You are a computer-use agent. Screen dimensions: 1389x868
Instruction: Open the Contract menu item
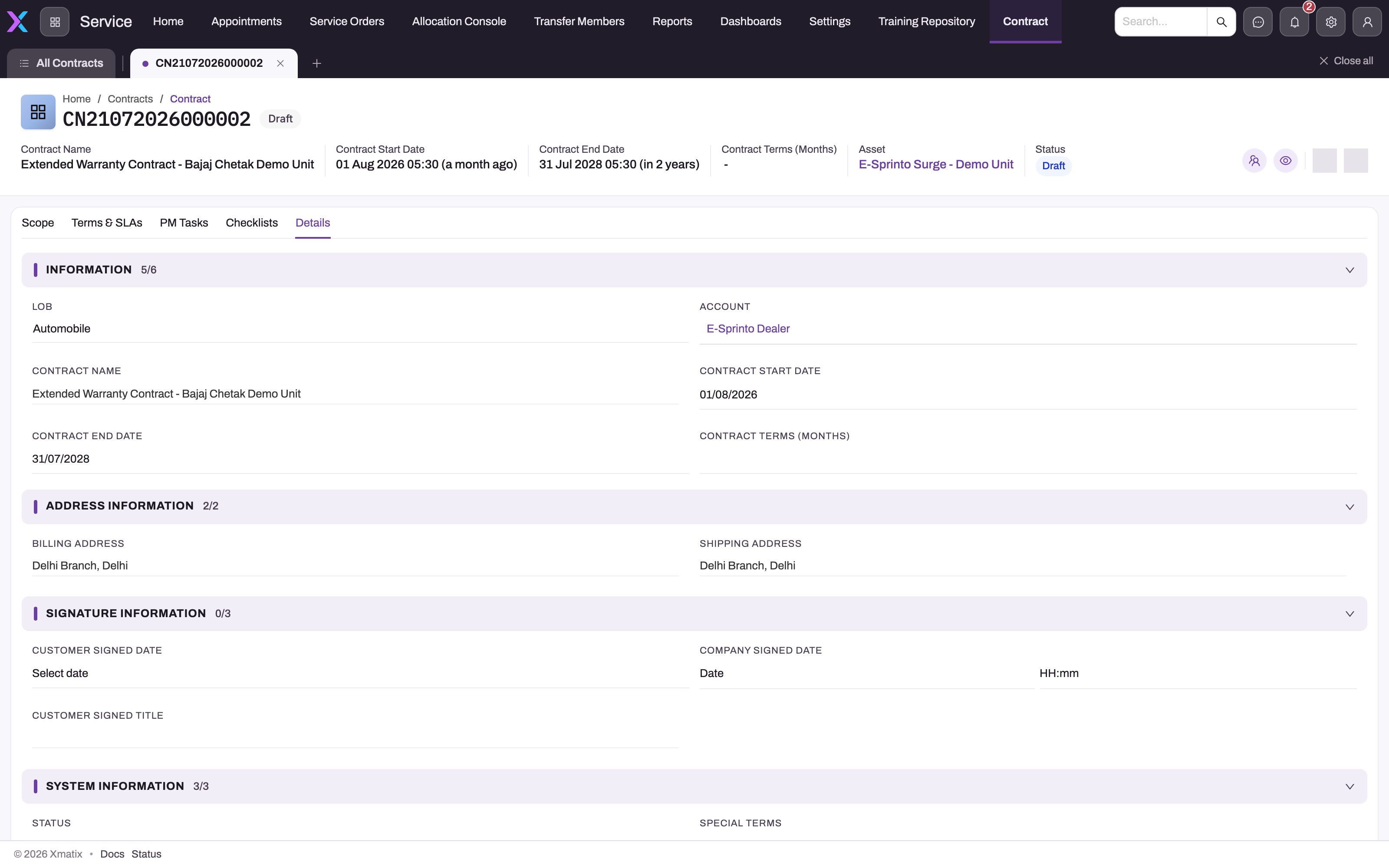pyautogui.click(x=1025, y=21)
